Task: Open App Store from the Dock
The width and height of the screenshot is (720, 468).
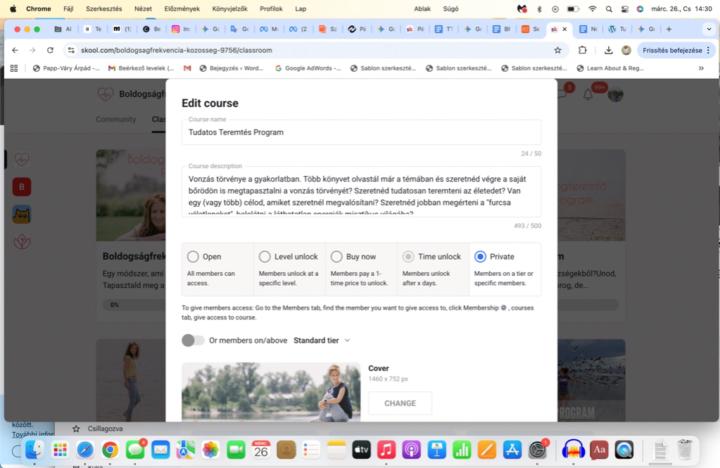Action: click(x=512, y=450)
